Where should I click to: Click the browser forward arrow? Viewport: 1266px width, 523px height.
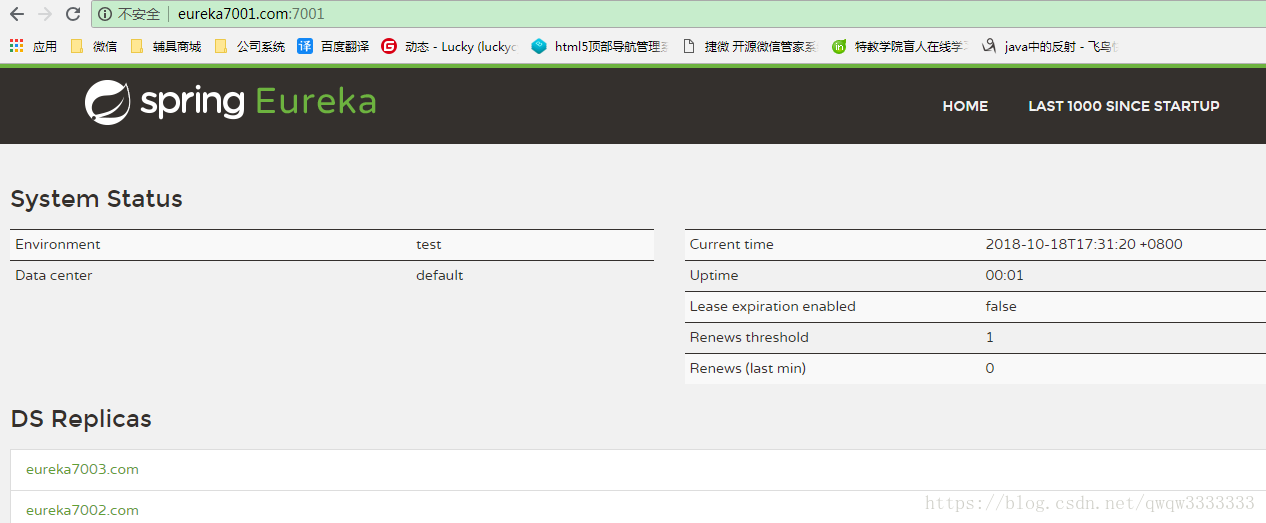pos(44,14)
